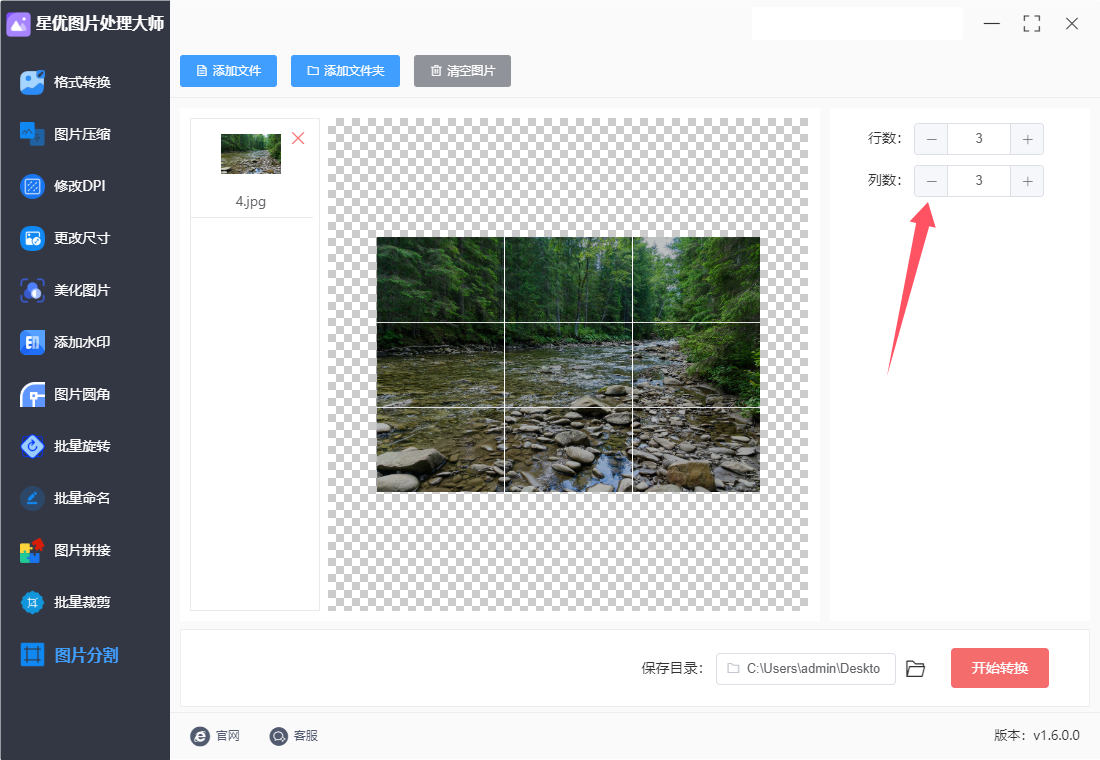Select 批量旋转 batch rotate tool
This screenshot has height=760, width=1100.
click(65, 446)
